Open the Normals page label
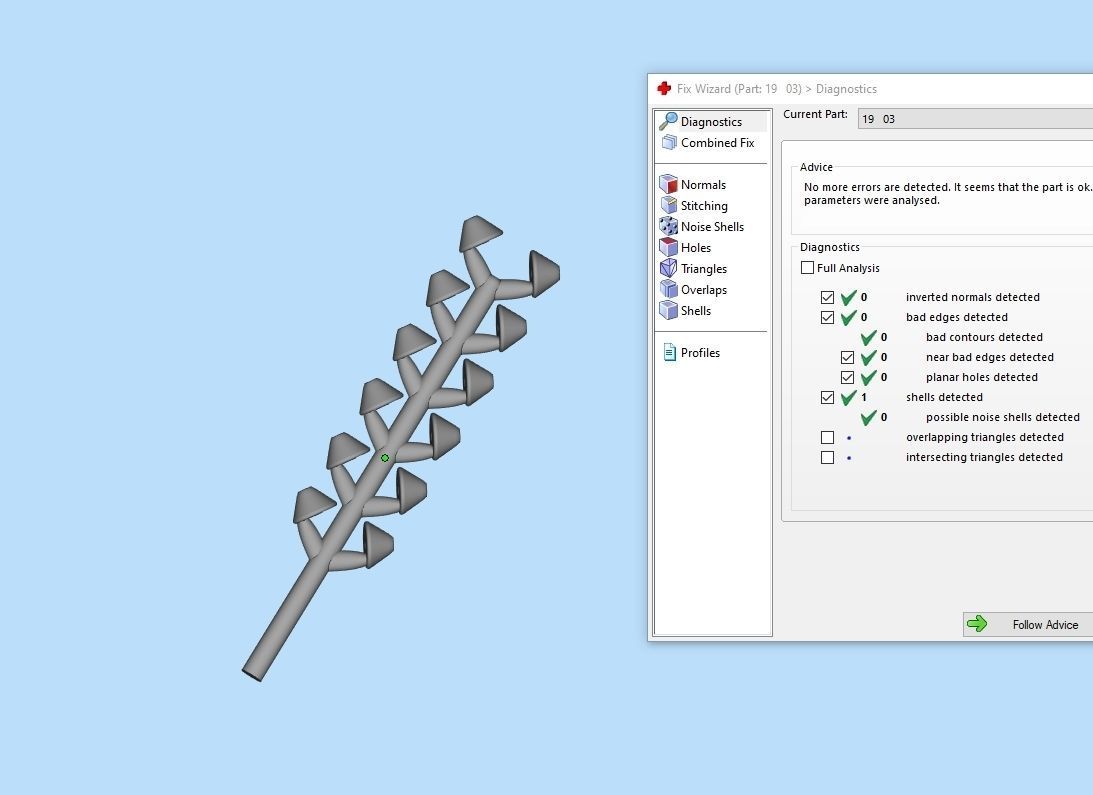The image size is (1093, 795). (703, 185)
